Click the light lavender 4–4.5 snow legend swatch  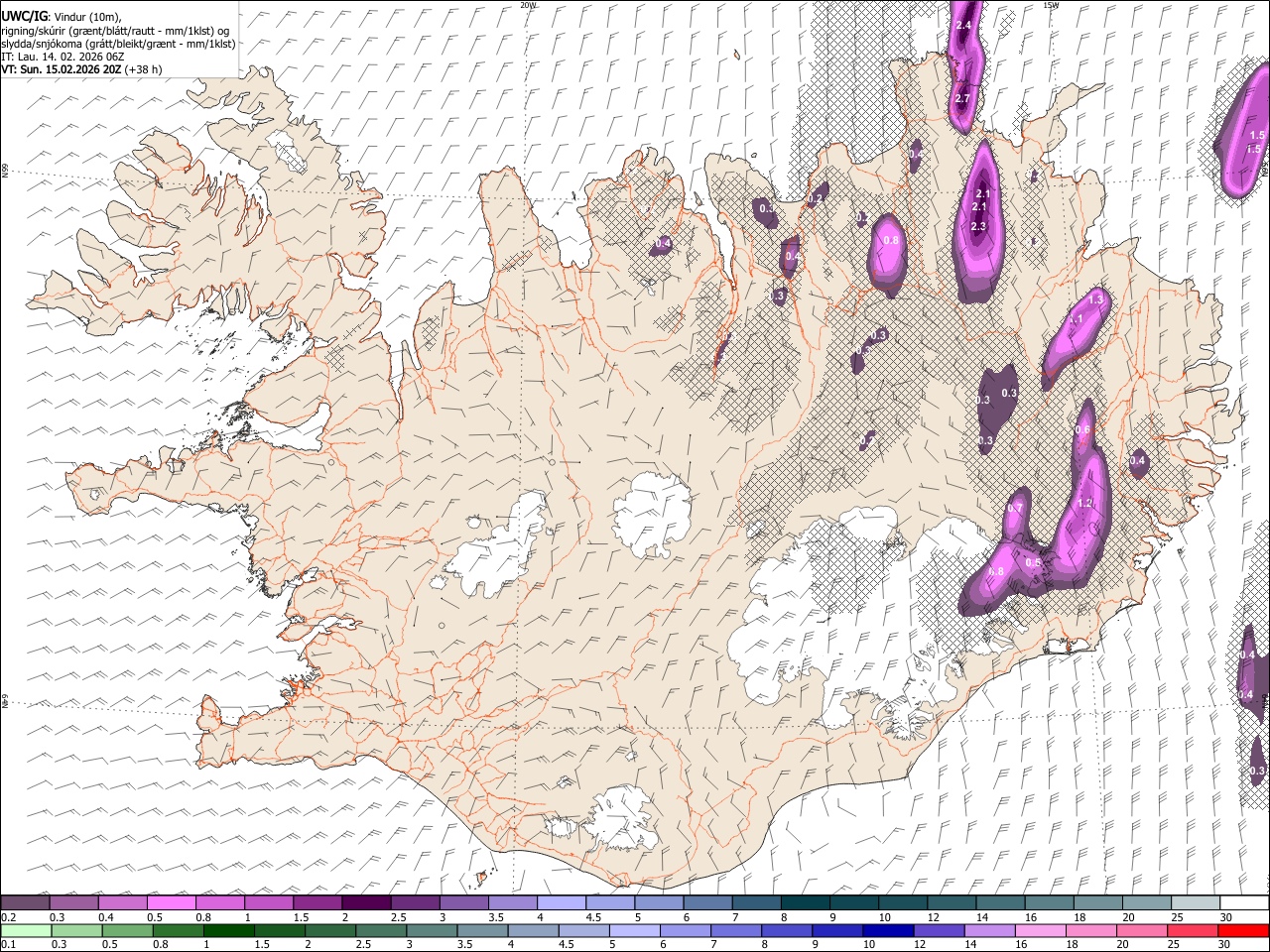click(x=560, y=903)
